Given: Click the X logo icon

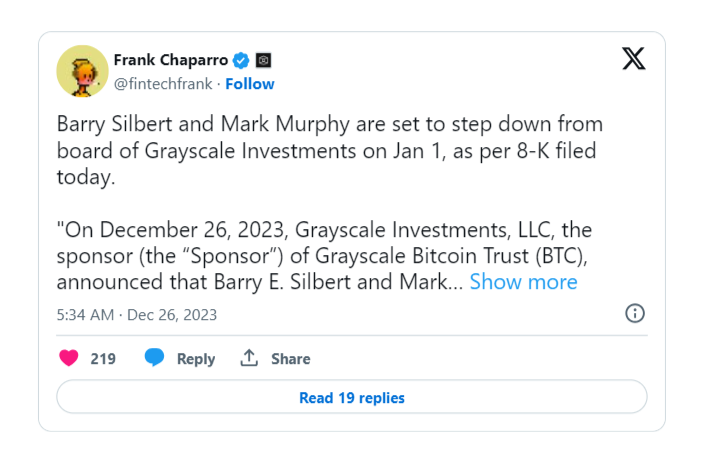Looking at the screenshot, I should tap(633, 59).
